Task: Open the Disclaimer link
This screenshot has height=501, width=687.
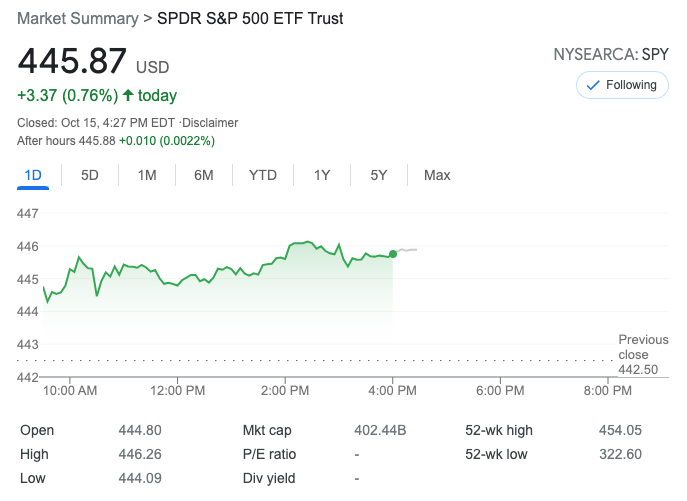Action: tap(210, 123)
